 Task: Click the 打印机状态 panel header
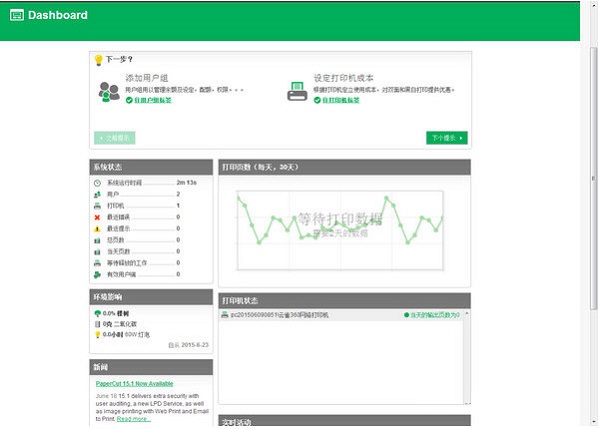(x=344, y=301)
